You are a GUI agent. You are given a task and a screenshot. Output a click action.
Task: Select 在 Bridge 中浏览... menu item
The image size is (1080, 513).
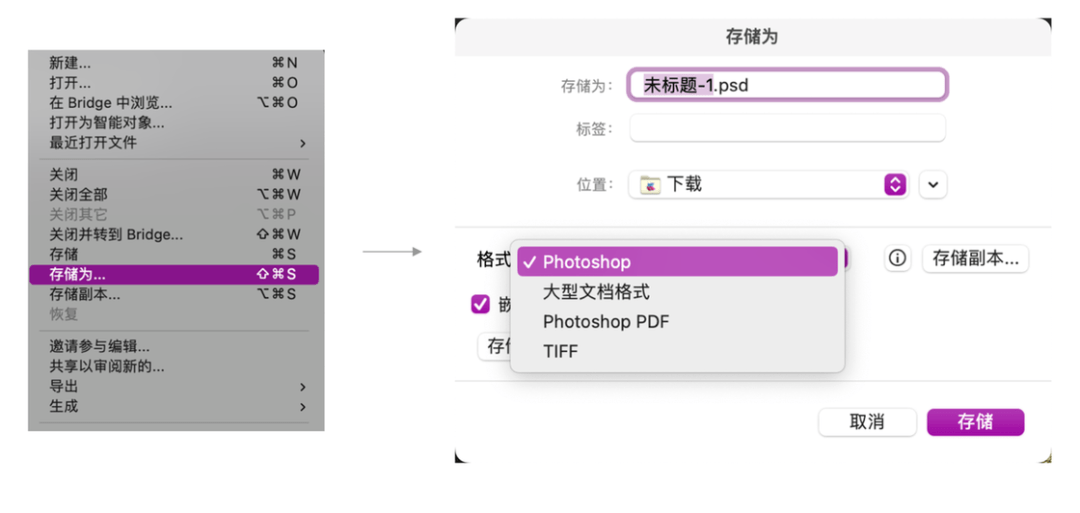pyautogui.click(x=176, y=103)
